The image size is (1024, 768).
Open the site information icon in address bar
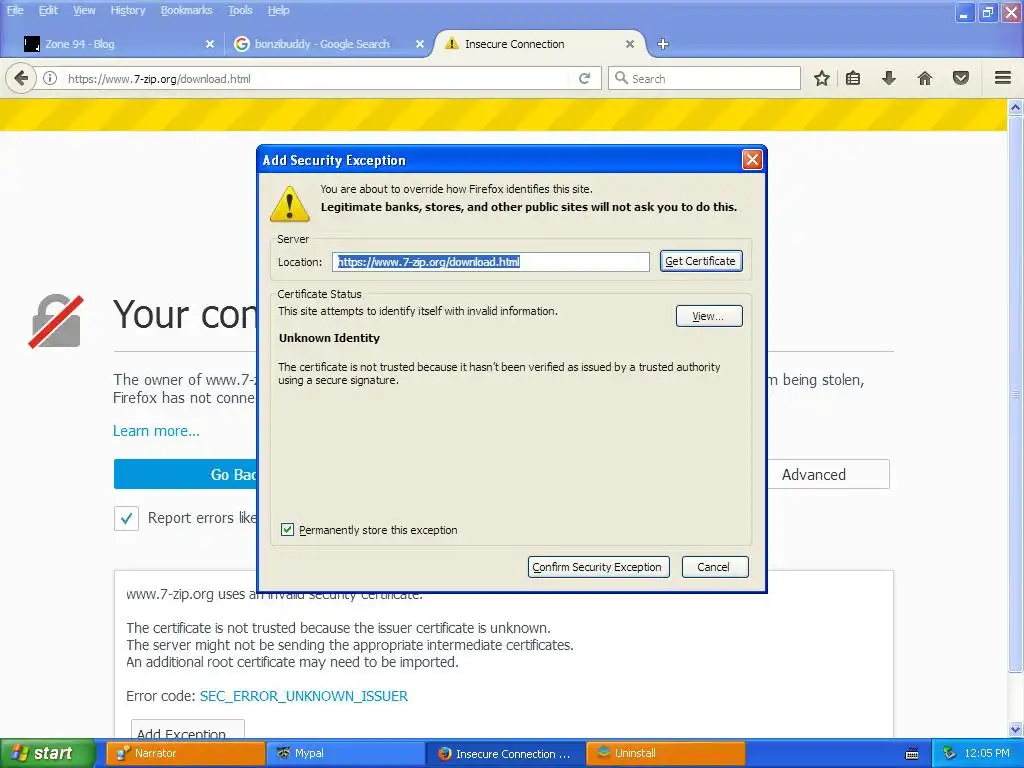50,78
